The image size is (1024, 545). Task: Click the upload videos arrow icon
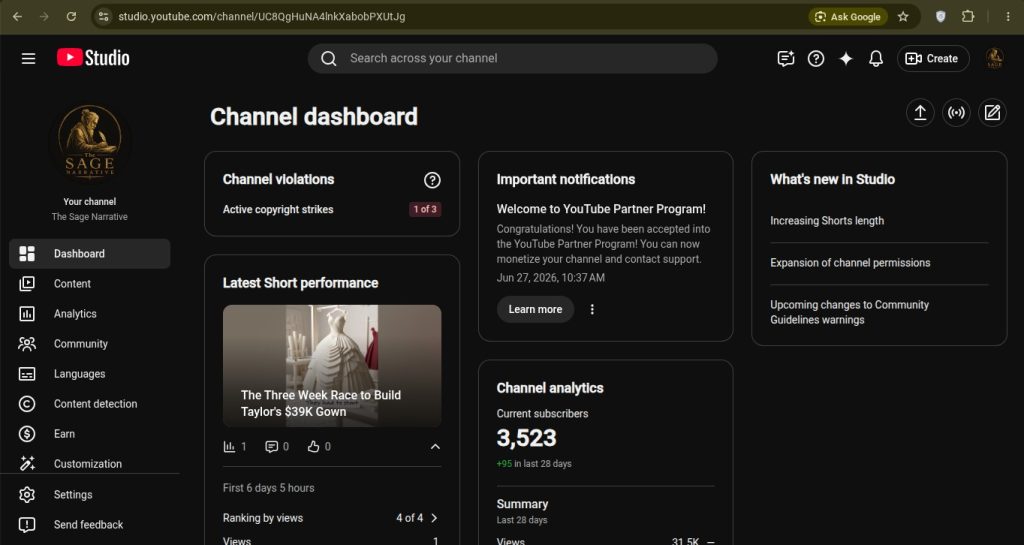(x=920, y=113)
